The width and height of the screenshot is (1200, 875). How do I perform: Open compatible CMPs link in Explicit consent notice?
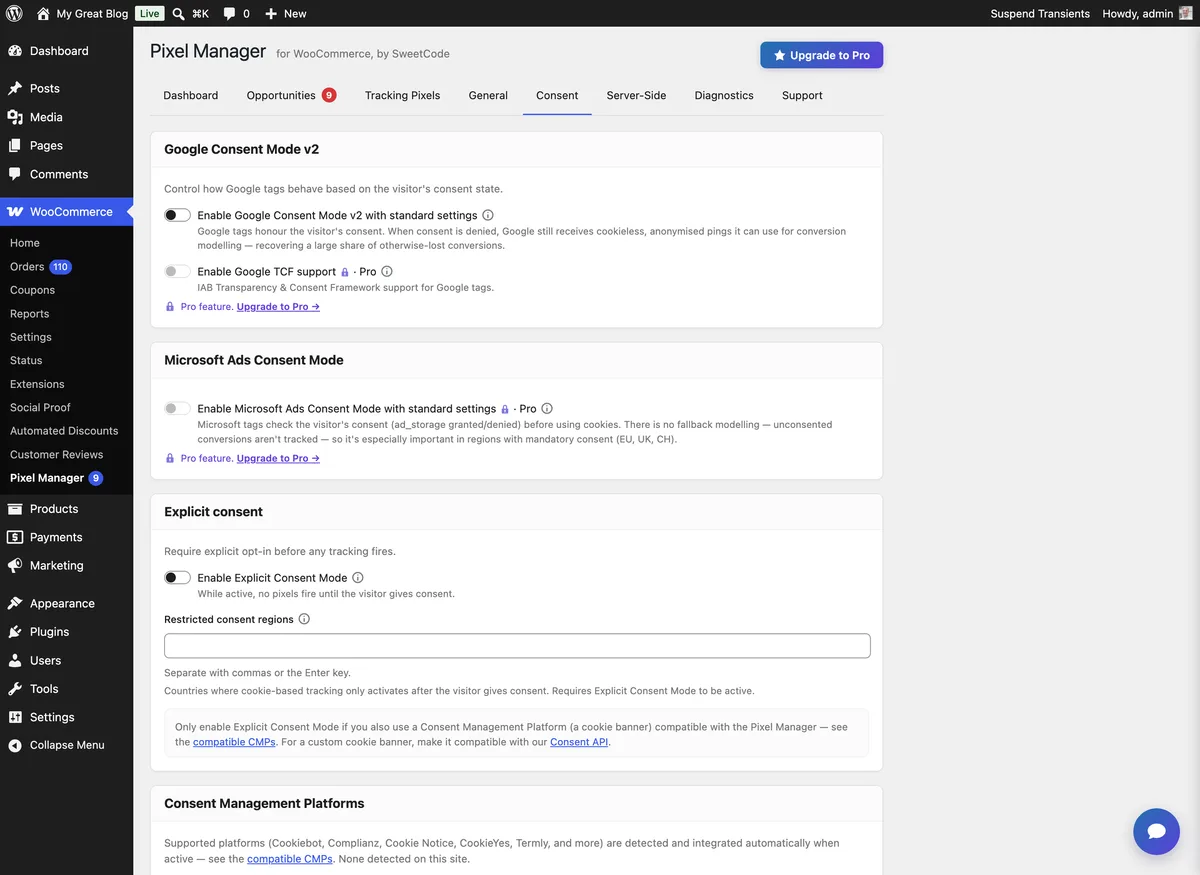pos(234,742)
